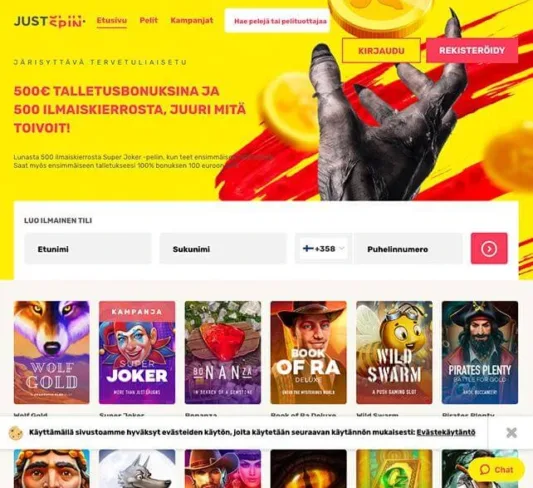Submit registration form with arrow button

click(x=489, y=248)
